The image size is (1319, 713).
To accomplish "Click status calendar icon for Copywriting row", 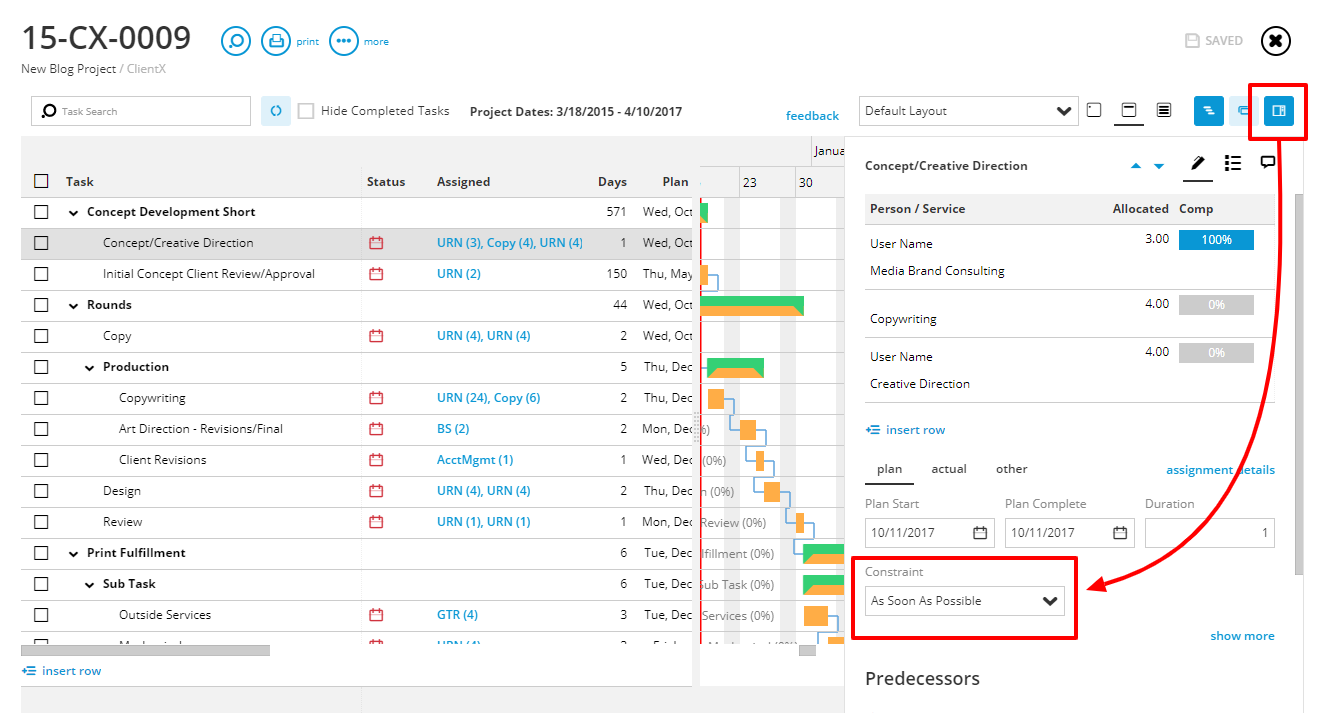I will [x=376, y=398].
